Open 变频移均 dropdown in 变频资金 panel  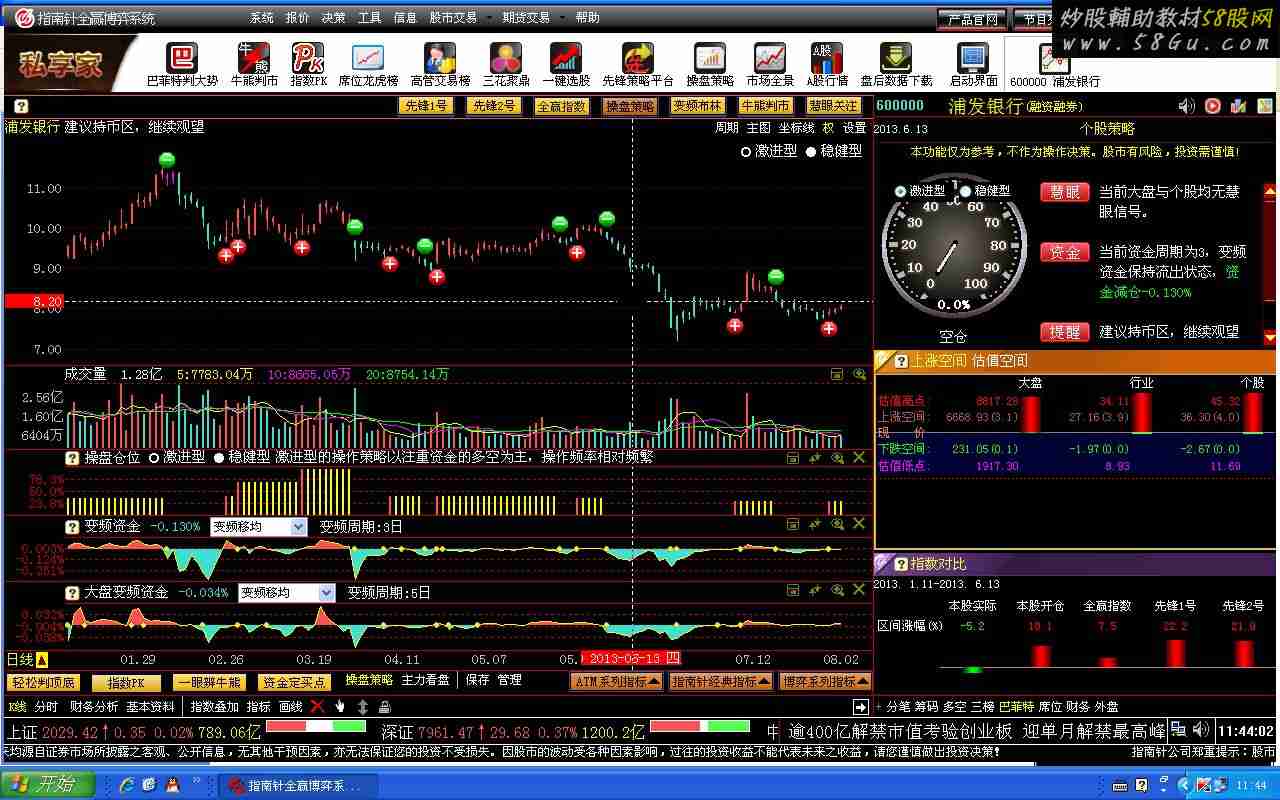298,526
